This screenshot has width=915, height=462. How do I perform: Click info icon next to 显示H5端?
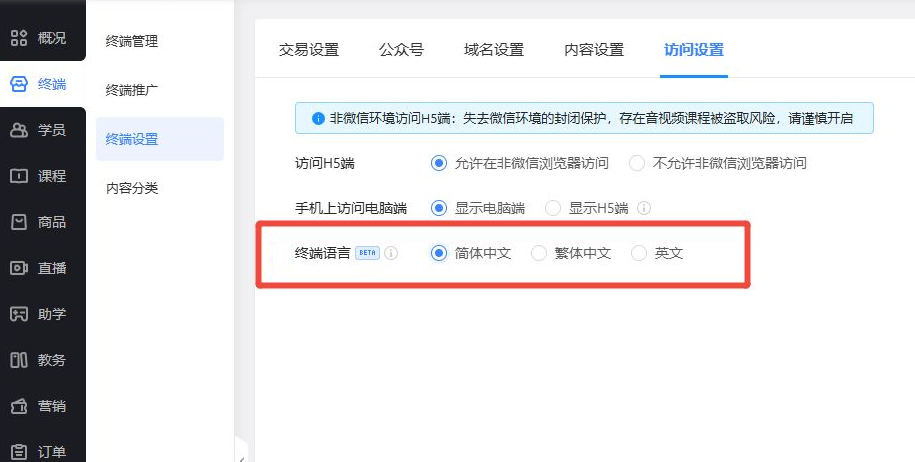[x=644, y=208]
